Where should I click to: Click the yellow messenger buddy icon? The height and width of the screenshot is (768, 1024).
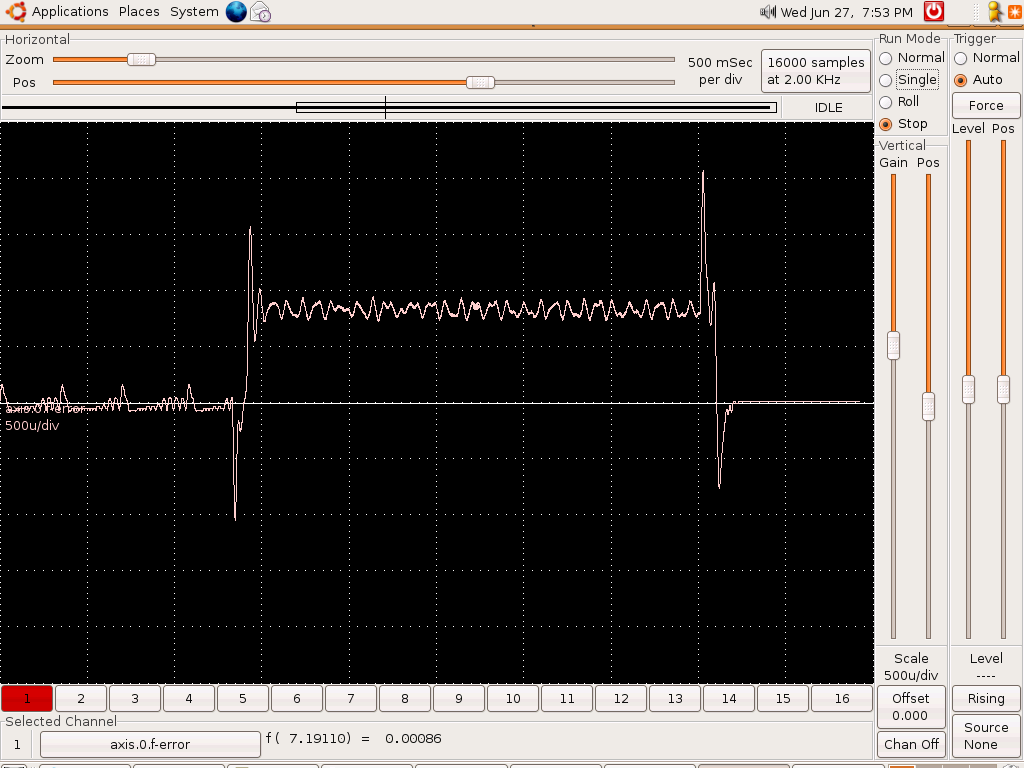point(995,12)
